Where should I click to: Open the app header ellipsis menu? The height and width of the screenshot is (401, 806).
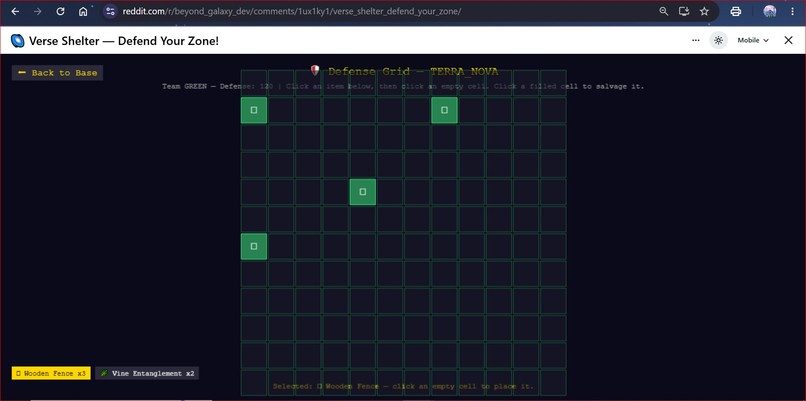pyautogui.click(x=695, y=40)
